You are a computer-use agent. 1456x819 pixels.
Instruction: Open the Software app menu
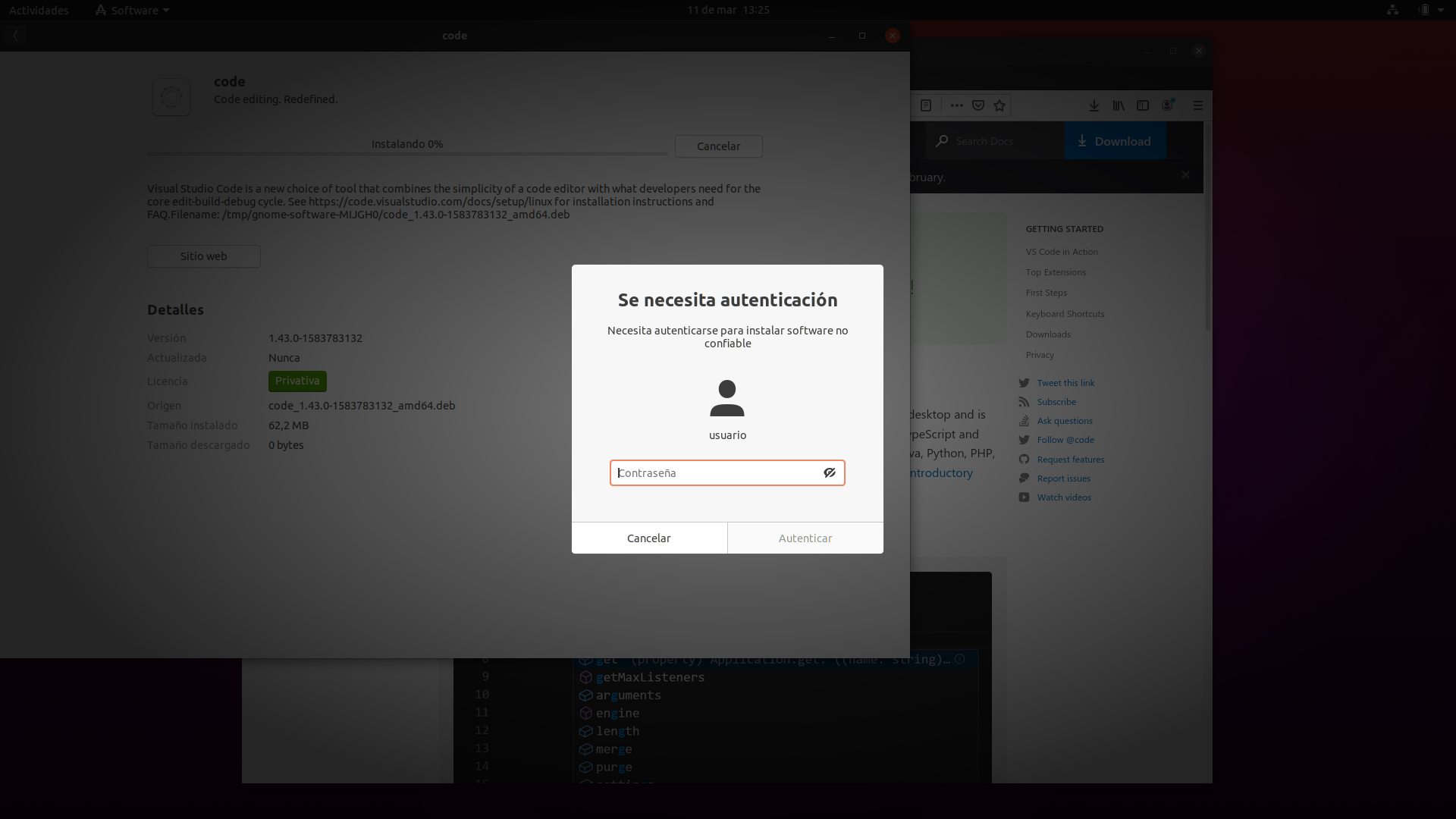pyautogui.click(x=132, y=10)
